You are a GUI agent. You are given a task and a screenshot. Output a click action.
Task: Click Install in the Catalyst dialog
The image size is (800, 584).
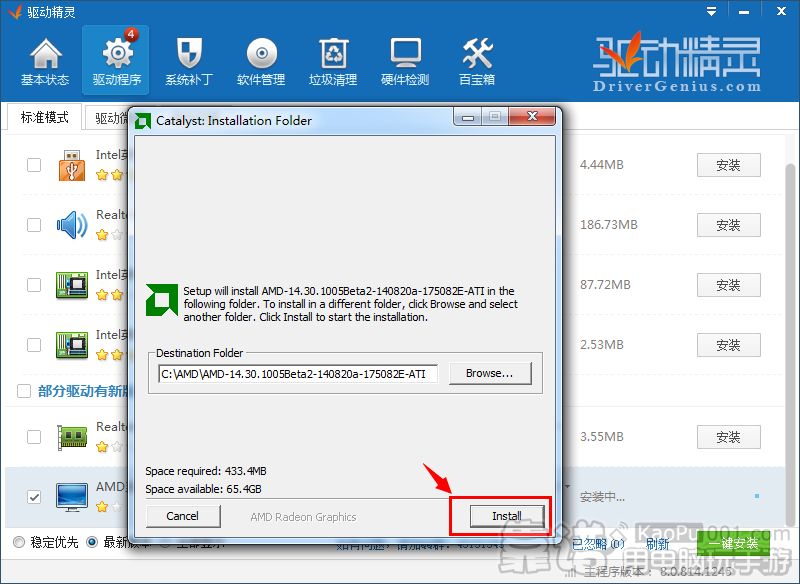[x=507, y=516]
